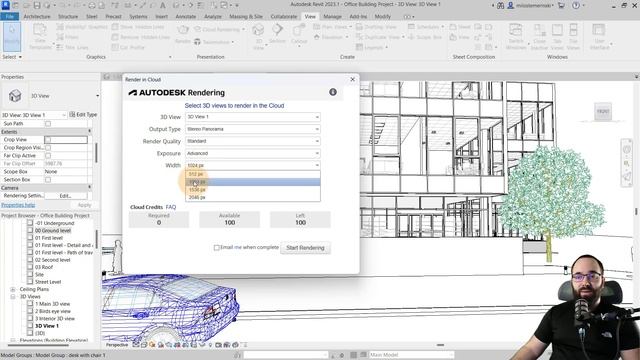Open the Render Quality dropdown
Image resolution: width=640 pixels, height=360 pixels.
click(x=253, y=141)
